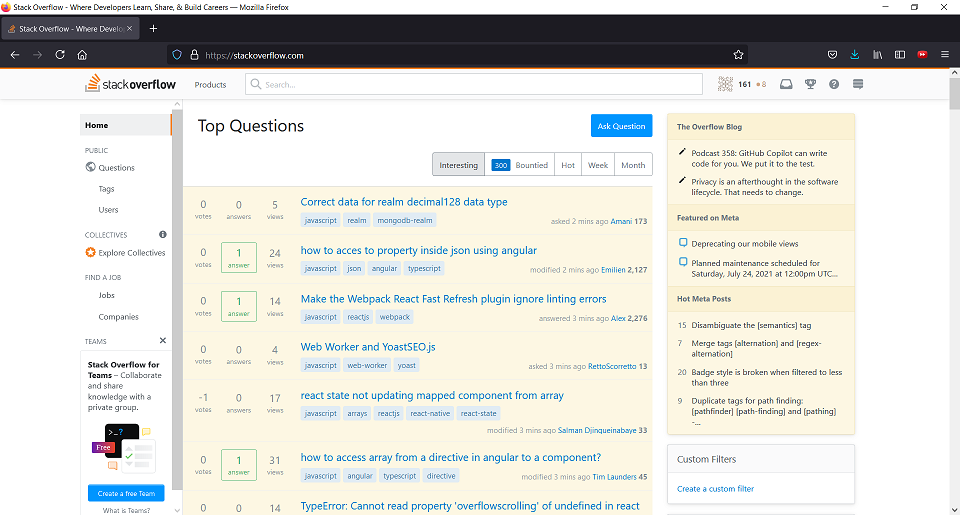
Task: Select the Week filter tab
Action: click(598, 165)
